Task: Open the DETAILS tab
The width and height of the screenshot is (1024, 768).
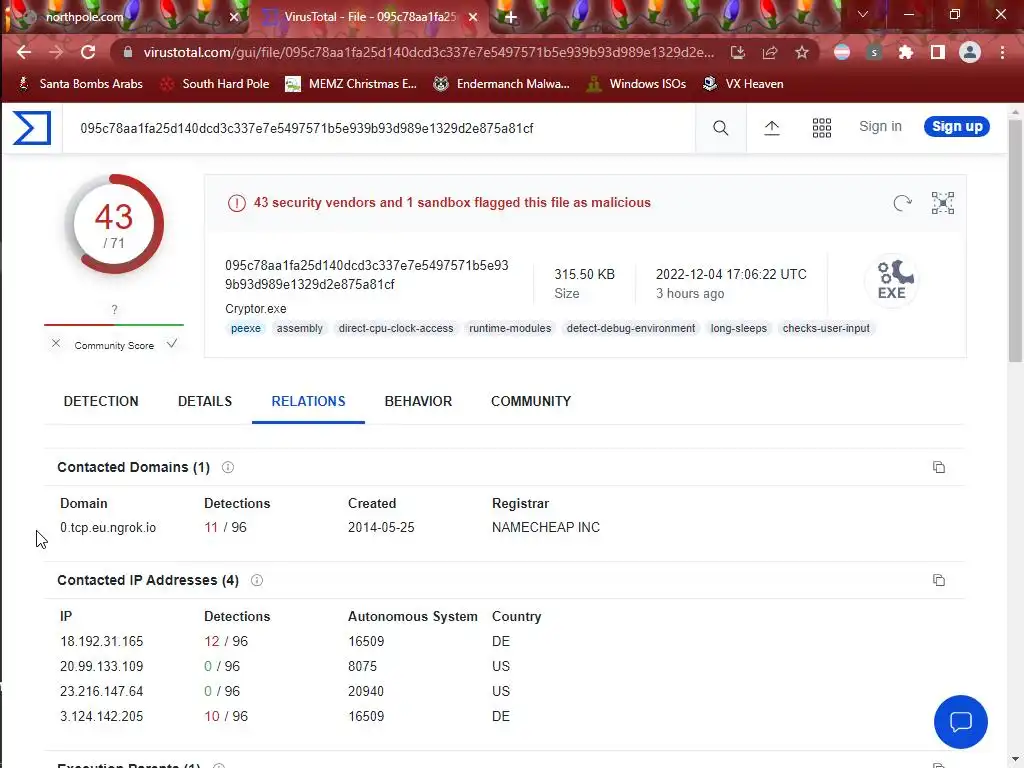Action: [205, 402]
